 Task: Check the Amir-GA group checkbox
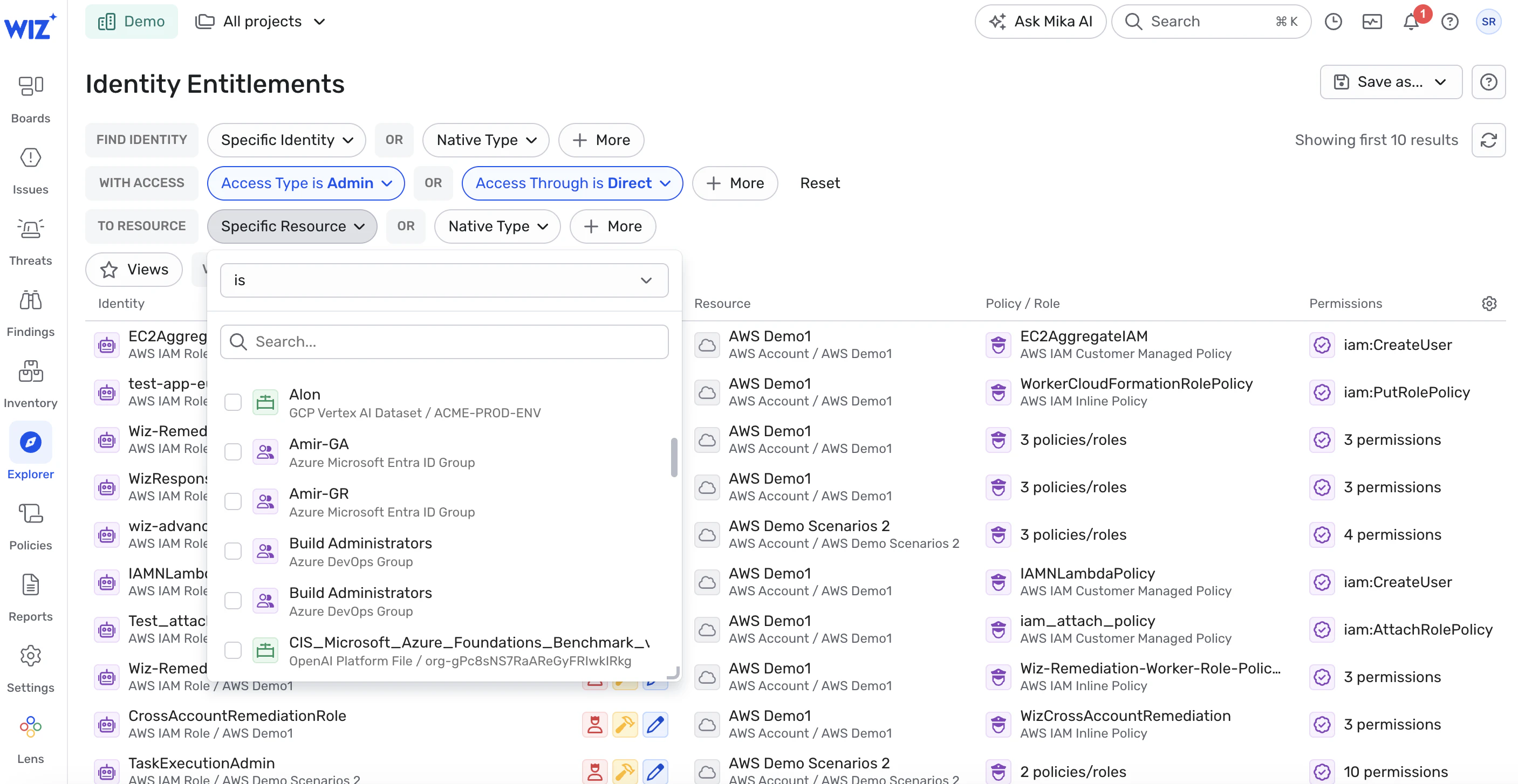coord(234,452)
